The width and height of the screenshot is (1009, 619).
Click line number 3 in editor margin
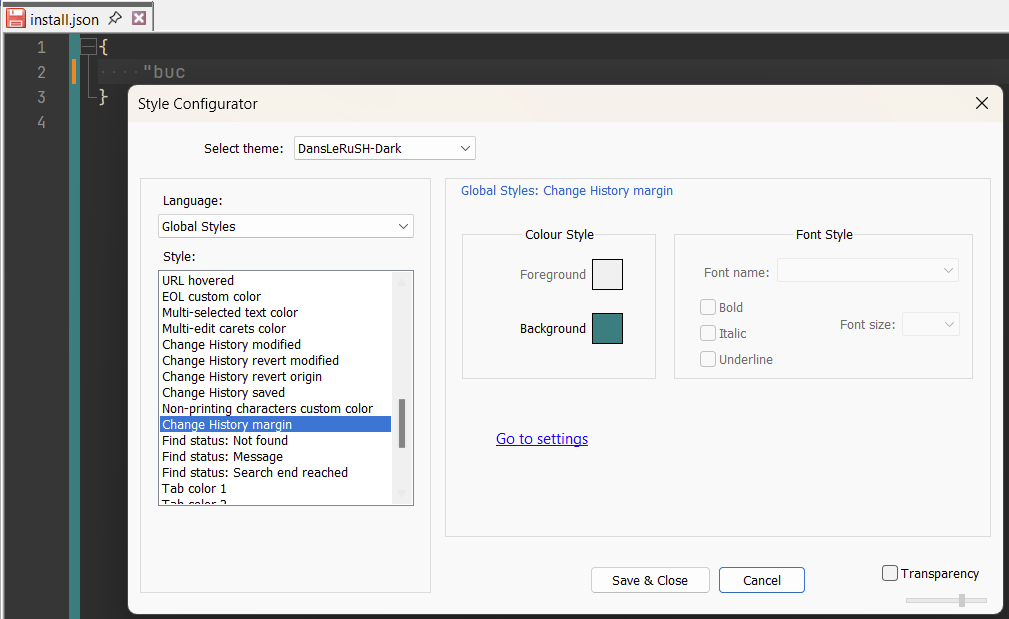click(x=41, y=97)
